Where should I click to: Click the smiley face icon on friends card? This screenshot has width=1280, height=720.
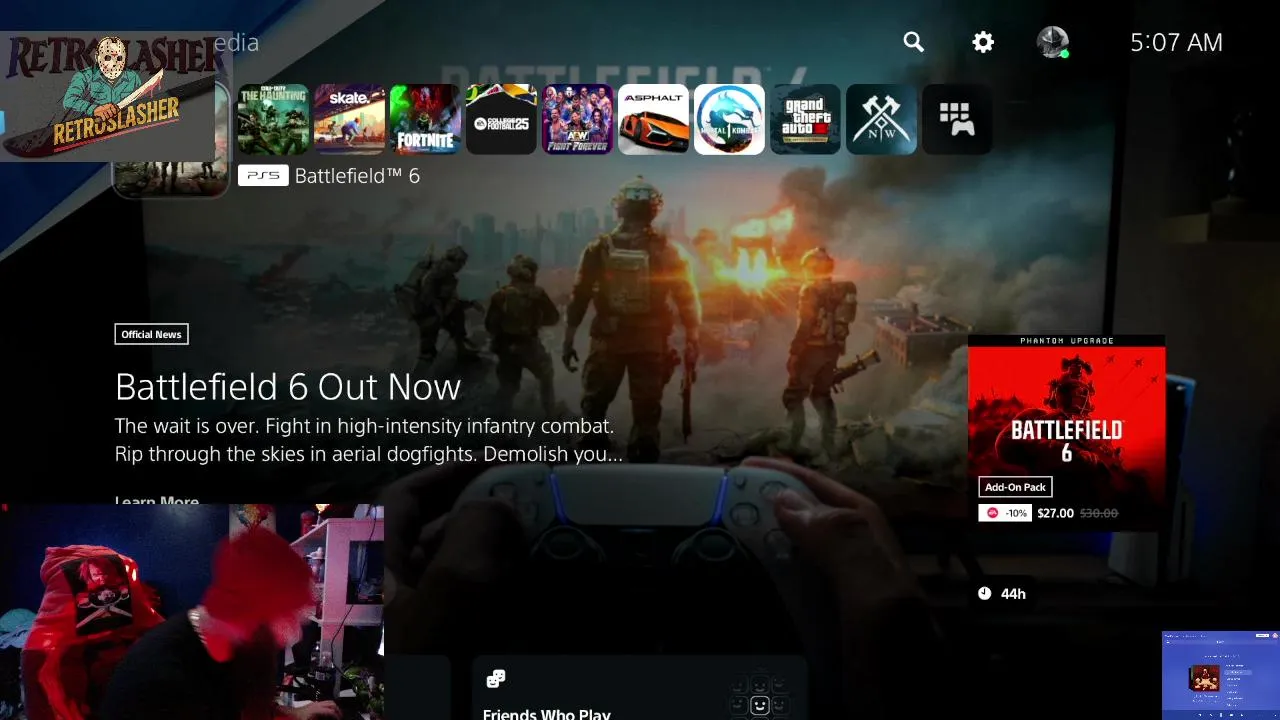[759, 705]
